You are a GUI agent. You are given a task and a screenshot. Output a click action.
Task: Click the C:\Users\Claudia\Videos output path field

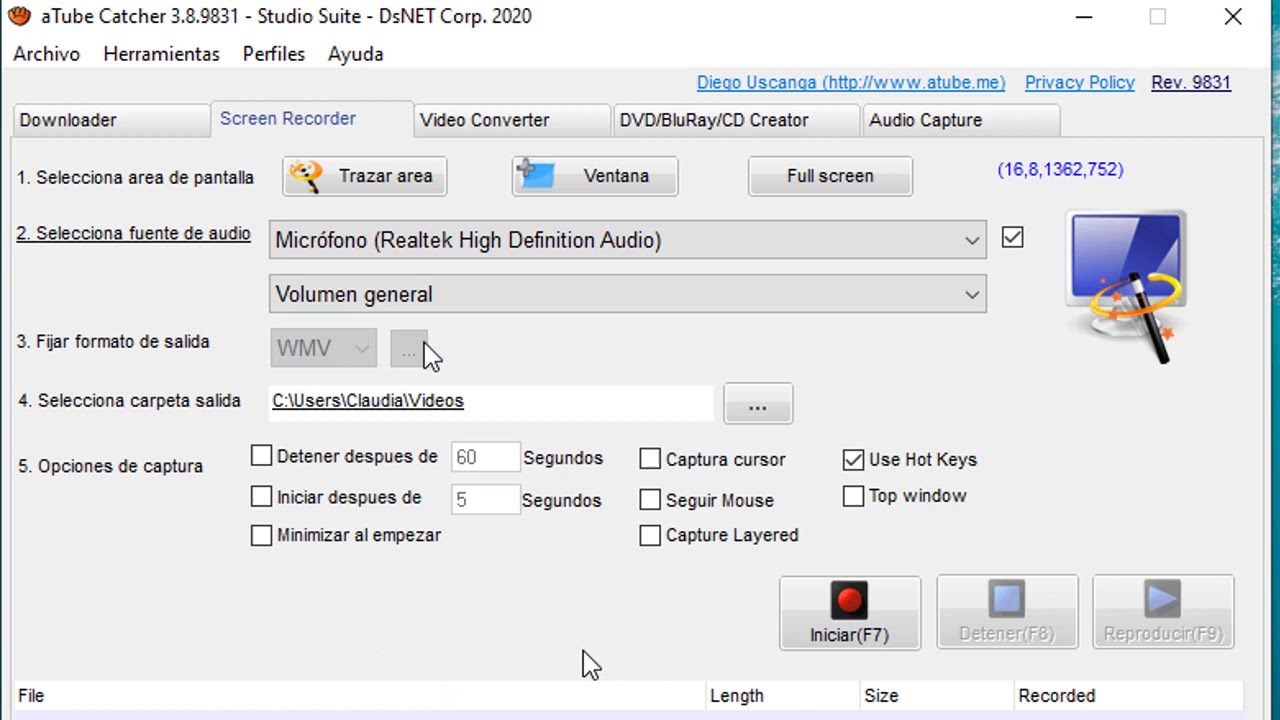[x=492, y=401]
